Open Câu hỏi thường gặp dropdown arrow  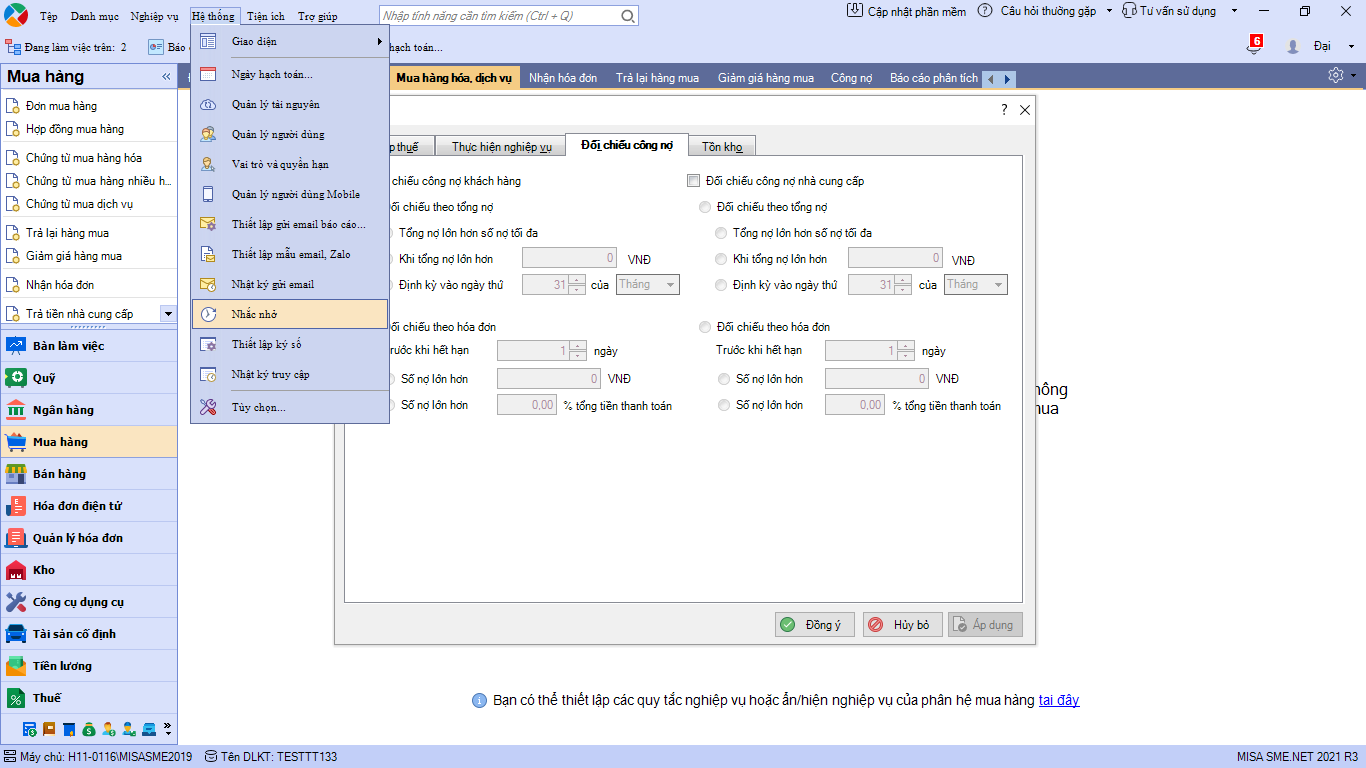click(1109, 11)
